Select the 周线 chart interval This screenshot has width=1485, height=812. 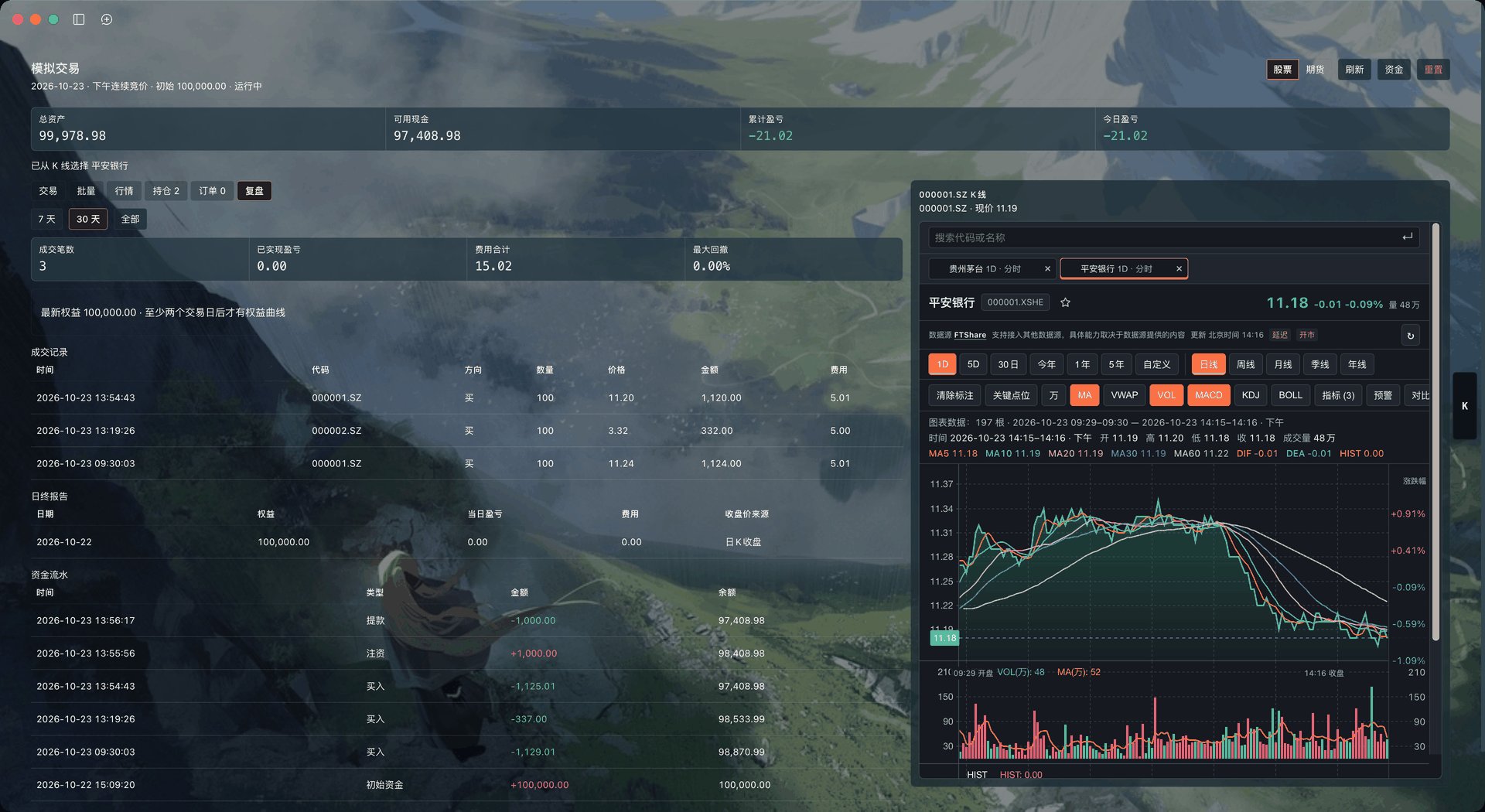[1245, 364]
